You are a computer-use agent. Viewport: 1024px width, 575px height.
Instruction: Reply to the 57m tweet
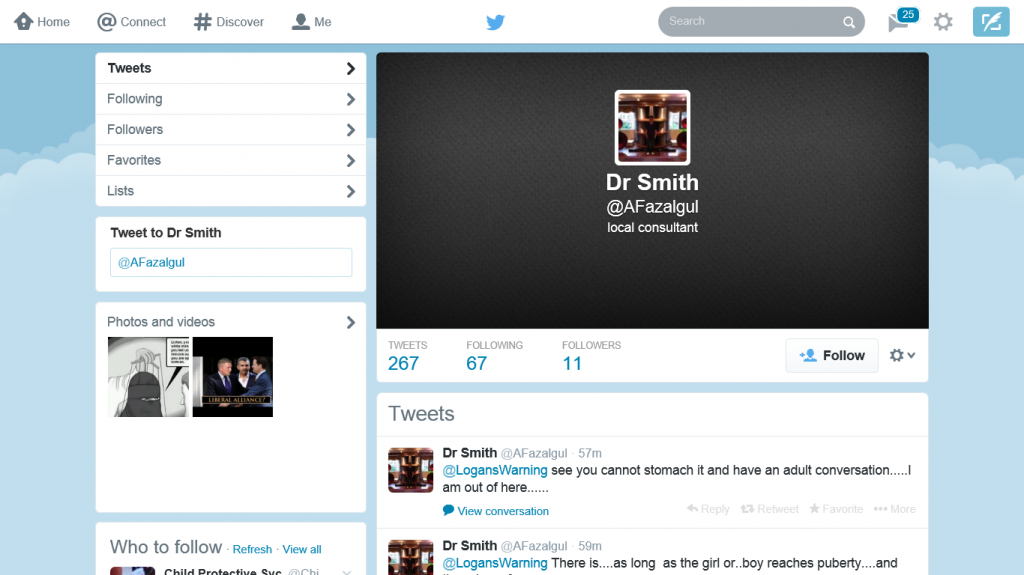click(x=708, y=509)
